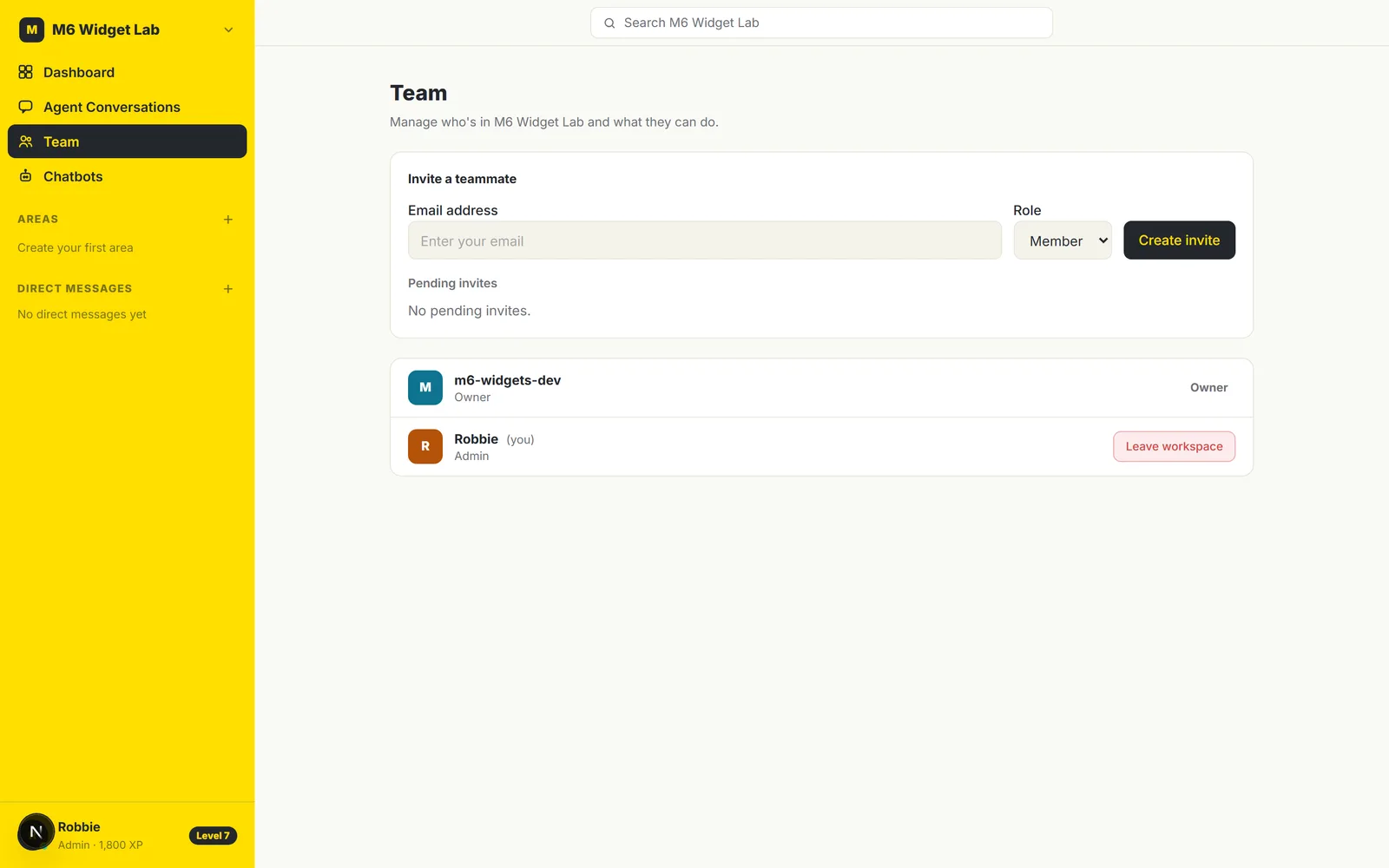Click the 'No direct messages yet' text
This screenshot has width=1389, height=868.
click(82, 314)
